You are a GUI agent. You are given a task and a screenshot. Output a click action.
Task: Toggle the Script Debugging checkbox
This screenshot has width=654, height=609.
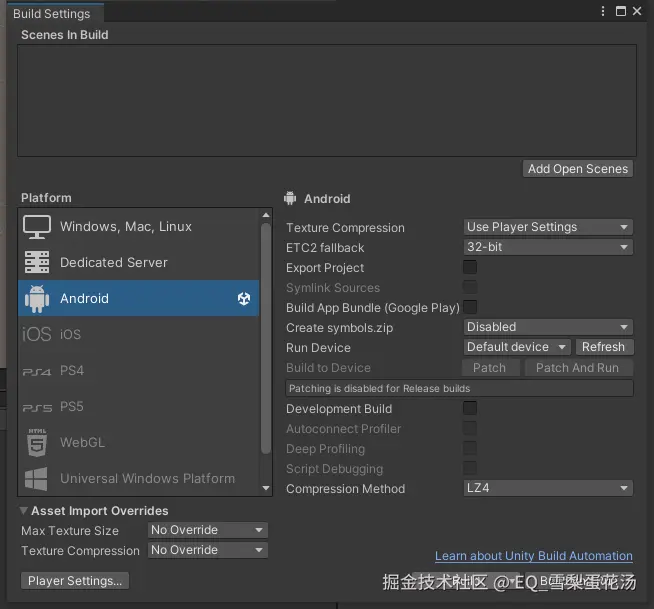pos(470,468)
